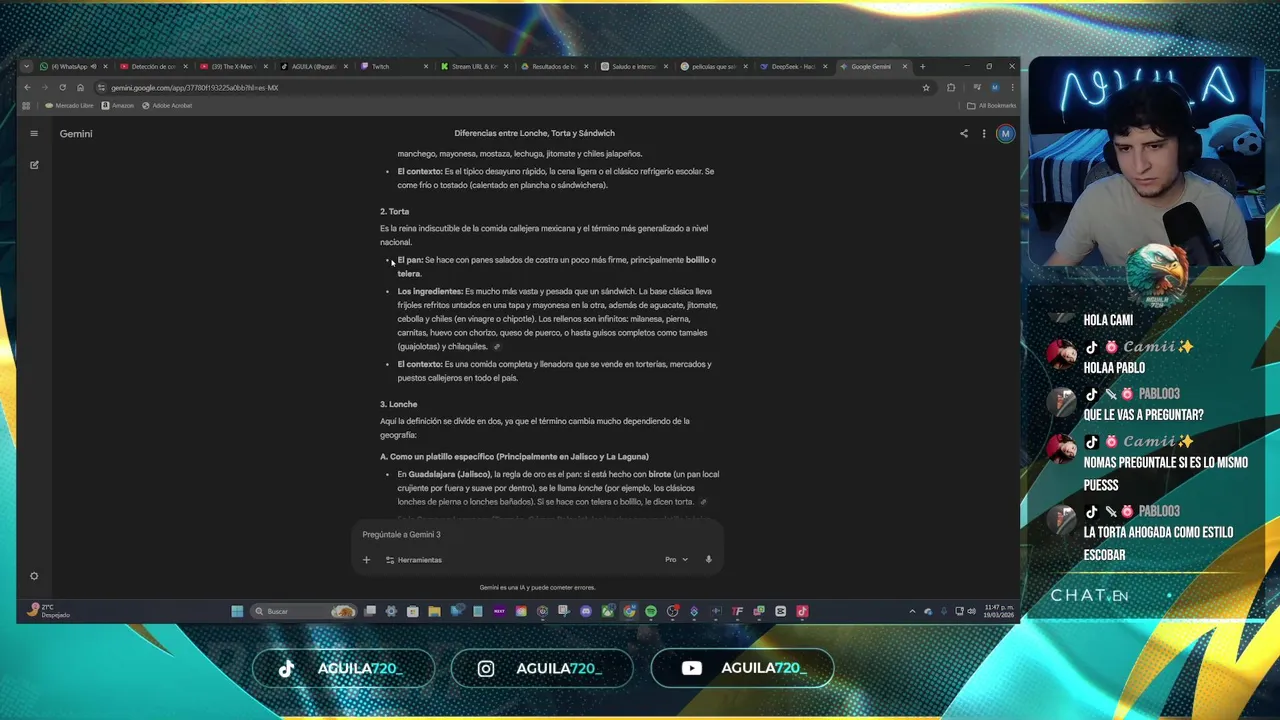Screen dimensions: 1280x720
Task: Open Chrome extensions puzzle icon
Action: click(951, 87)
